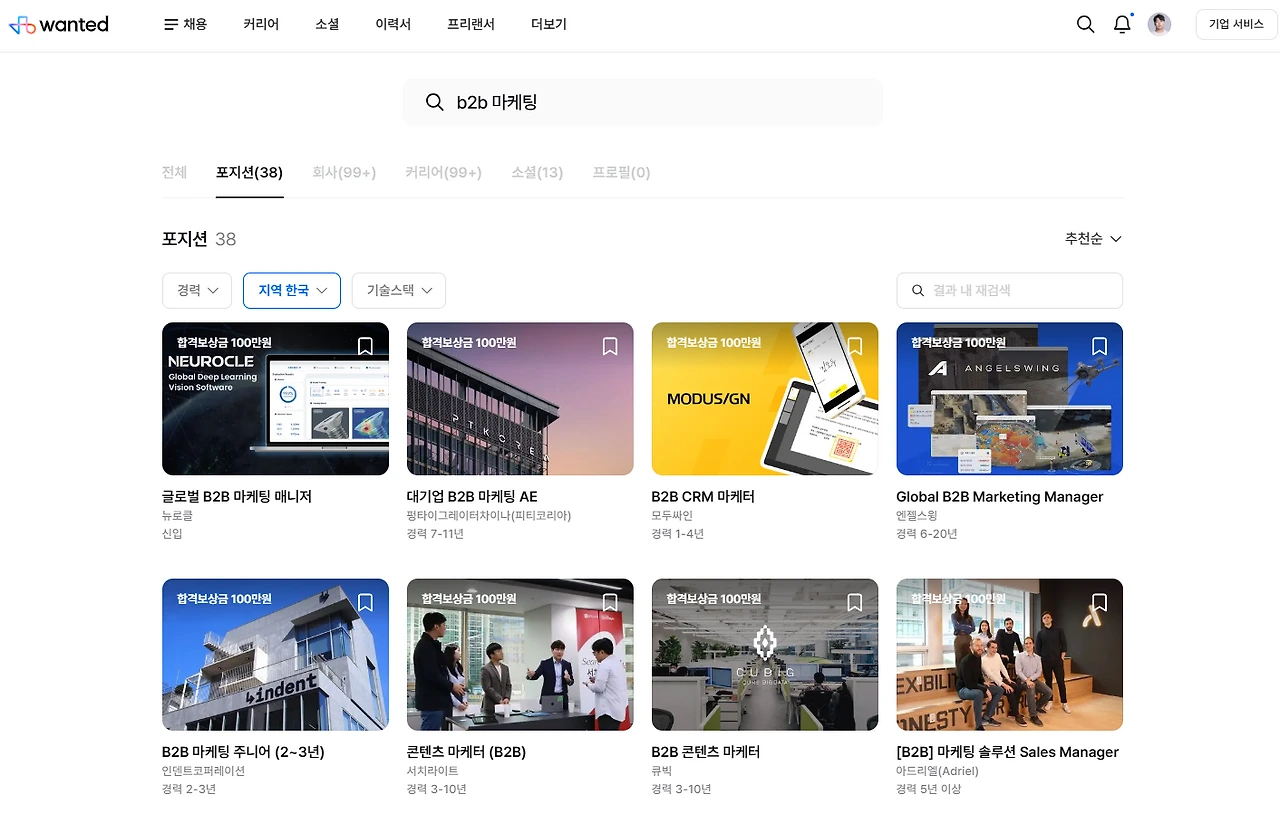The width and height of the screenshot is (1280, 814).
Task: Open the profile avatar menu
Action: 1159,24
